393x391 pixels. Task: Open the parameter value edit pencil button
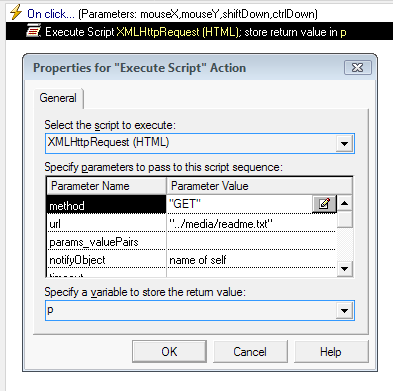pyautogui.click(x=324, y=203)
